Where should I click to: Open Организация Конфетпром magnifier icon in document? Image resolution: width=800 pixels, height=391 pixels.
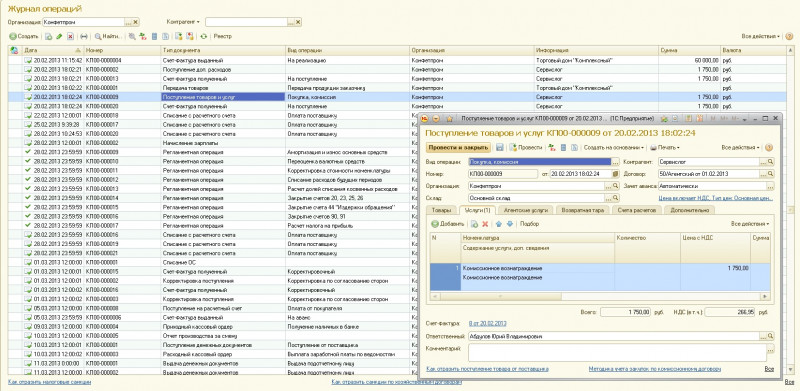(x=616, y=186)
